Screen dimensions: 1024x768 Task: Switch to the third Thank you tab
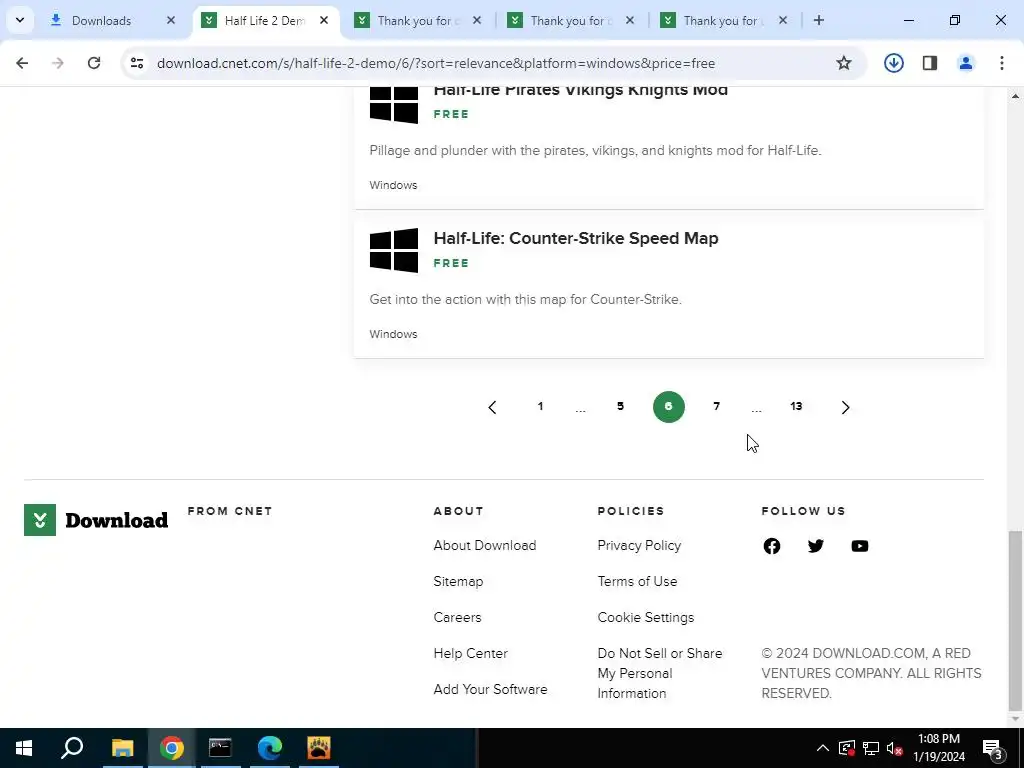(x=724, y=20)
